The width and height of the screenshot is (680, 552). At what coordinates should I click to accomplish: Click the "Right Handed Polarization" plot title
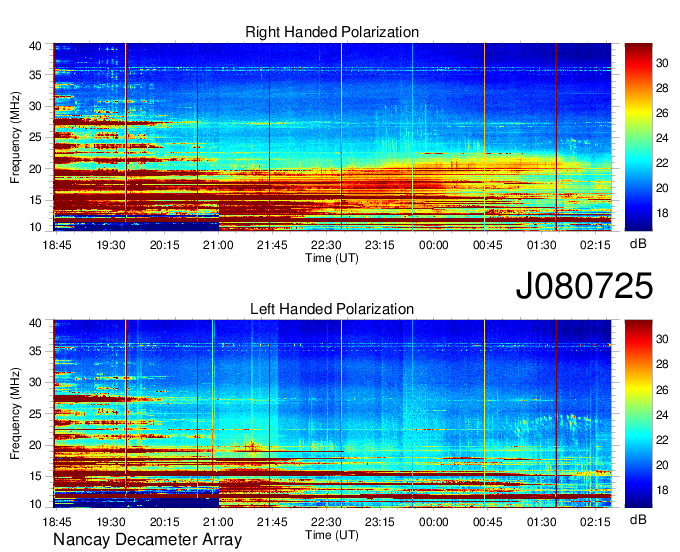pos(332,32)
